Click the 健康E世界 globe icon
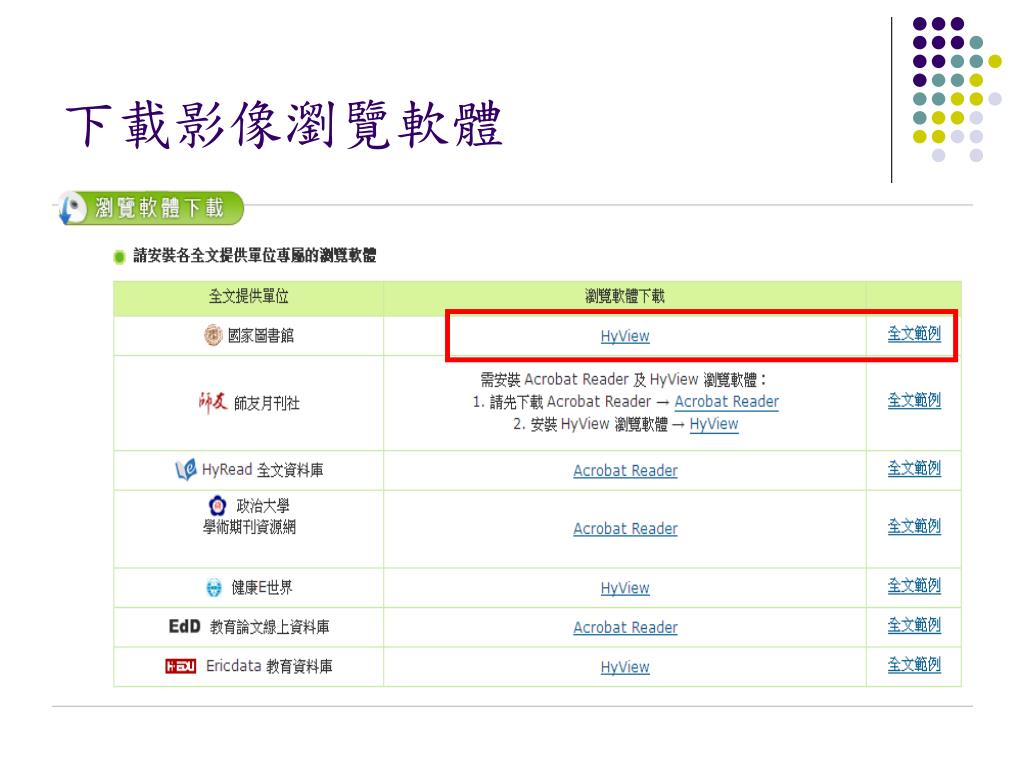The width and height of the screenshot is (1024, 768). tap(214, 588)
